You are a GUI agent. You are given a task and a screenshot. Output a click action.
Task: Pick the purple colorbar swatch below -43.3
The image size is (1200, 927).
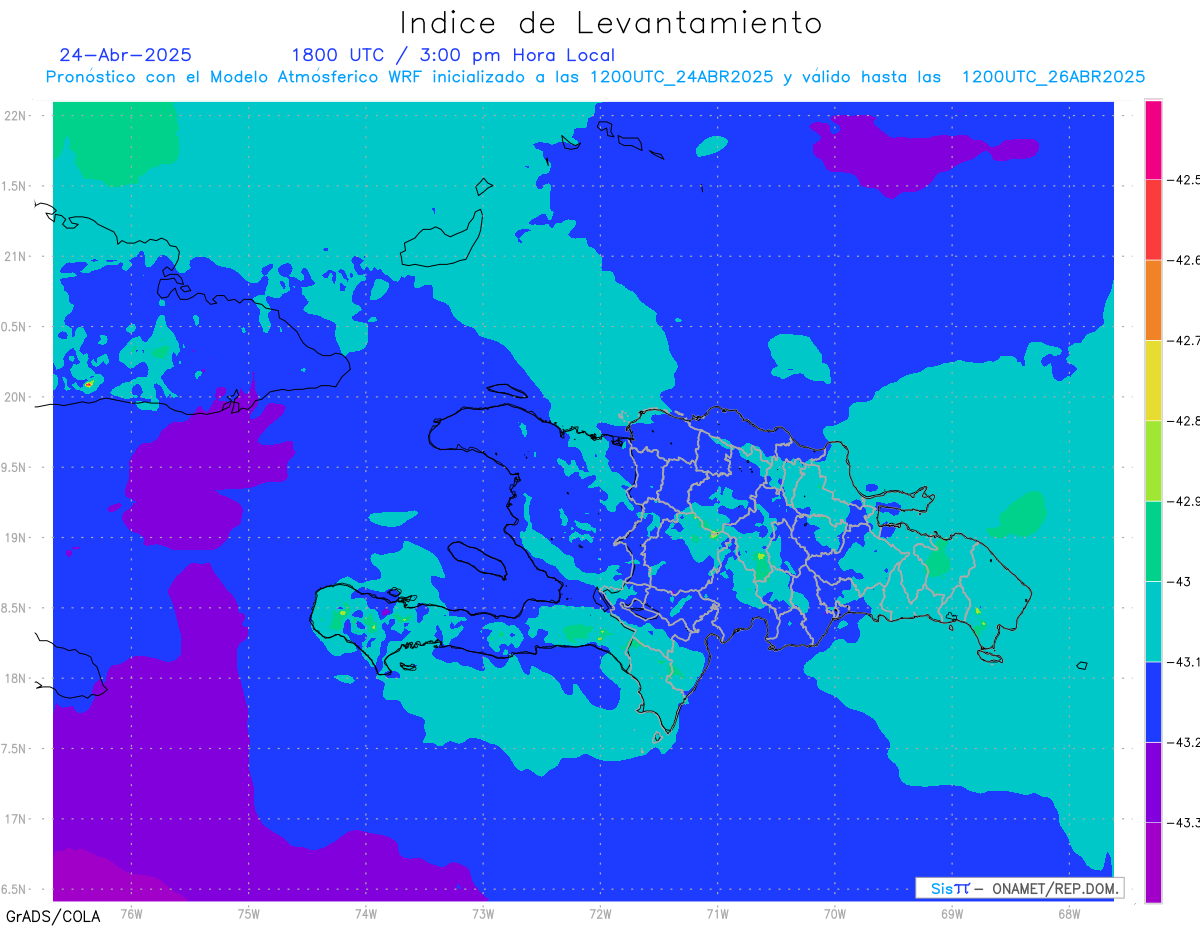coord(1153,862)
